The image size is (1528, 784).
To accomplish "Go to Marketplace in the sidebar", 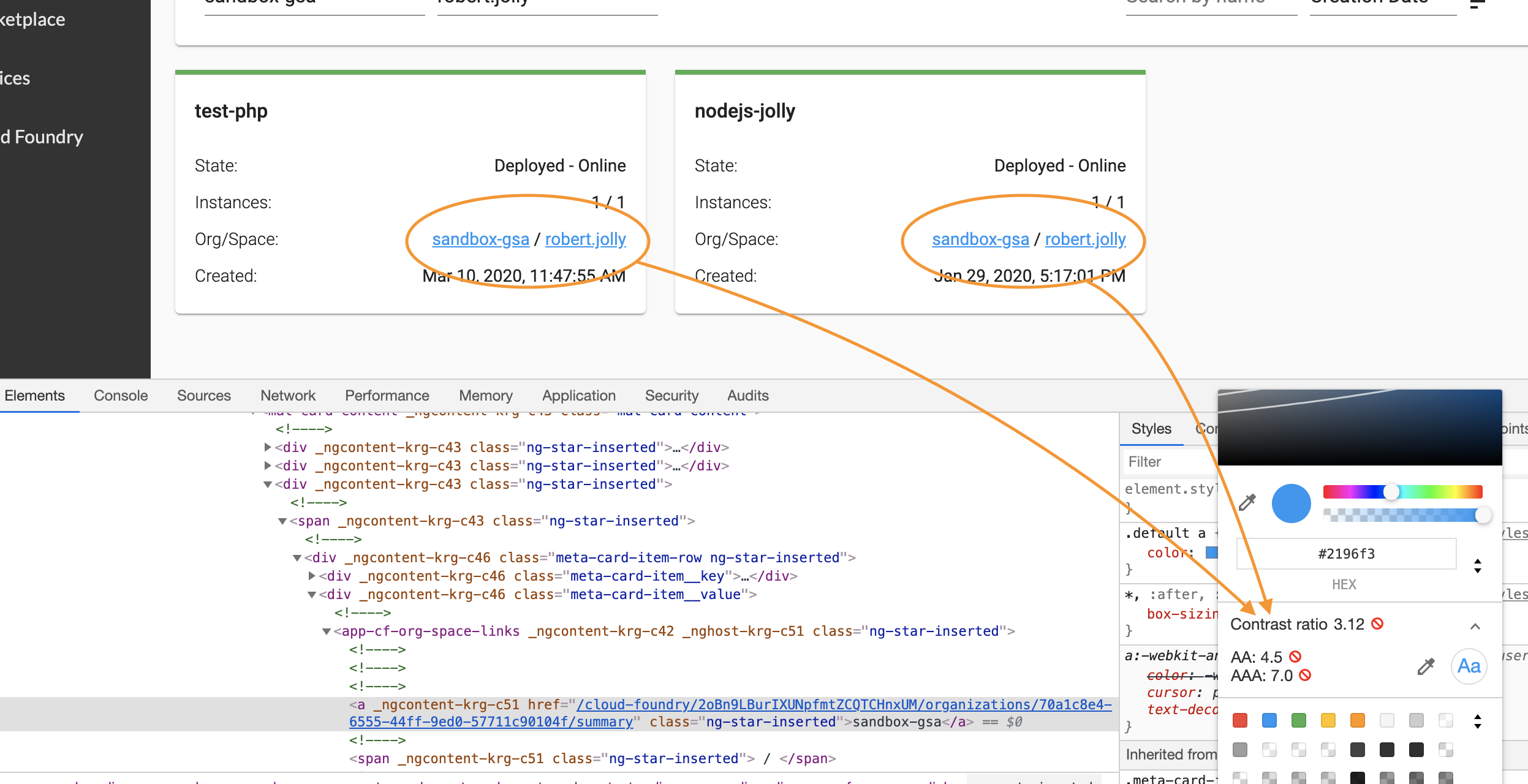I will click(32, 19).
